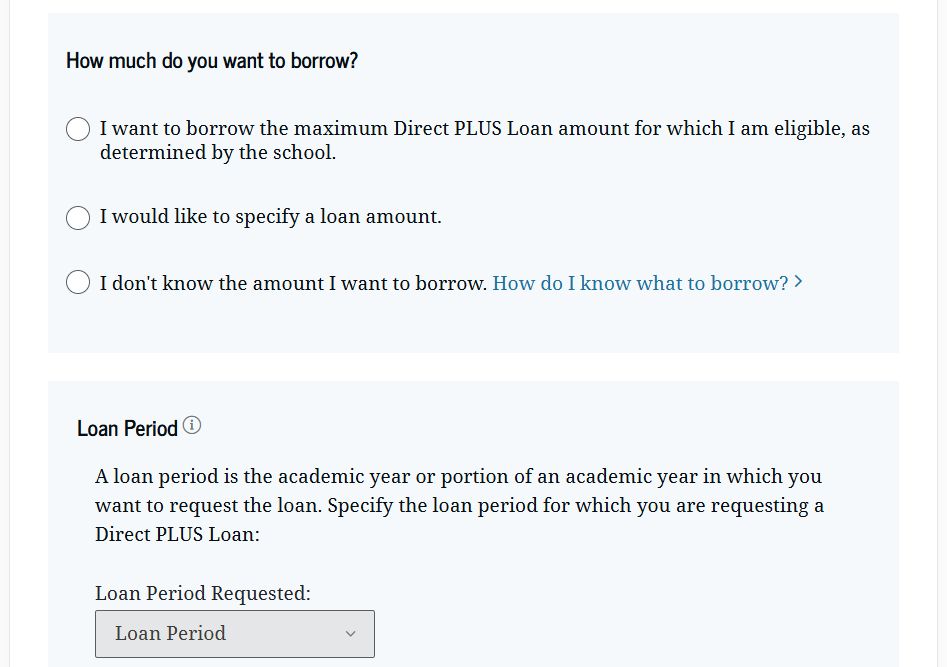Select the "I don't know the amount" radio
The width and height of the screenshot is (947, 667).
pyautogui.click(x=78, y=283)
